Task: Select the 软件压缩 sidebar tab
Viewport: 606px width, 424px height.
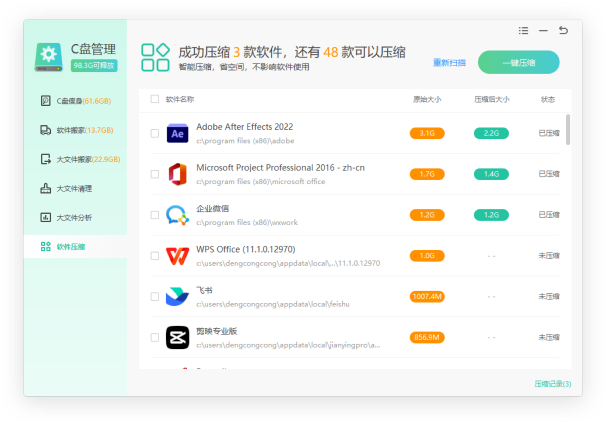Action: click(75, 247)
